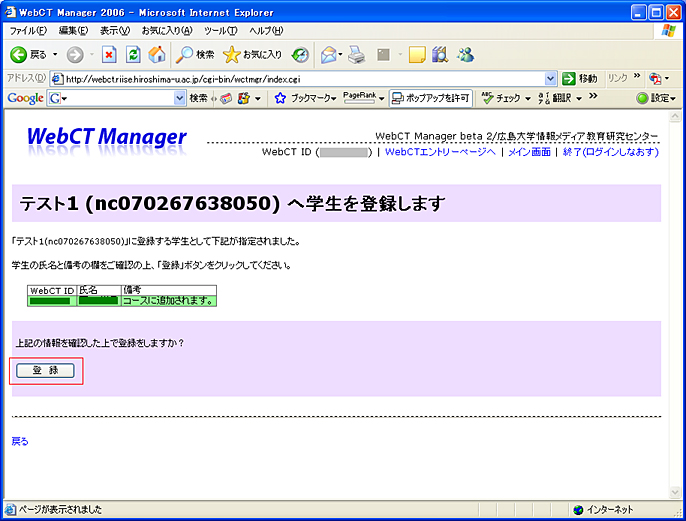Click the 備考 column header

tap(168, 290)
